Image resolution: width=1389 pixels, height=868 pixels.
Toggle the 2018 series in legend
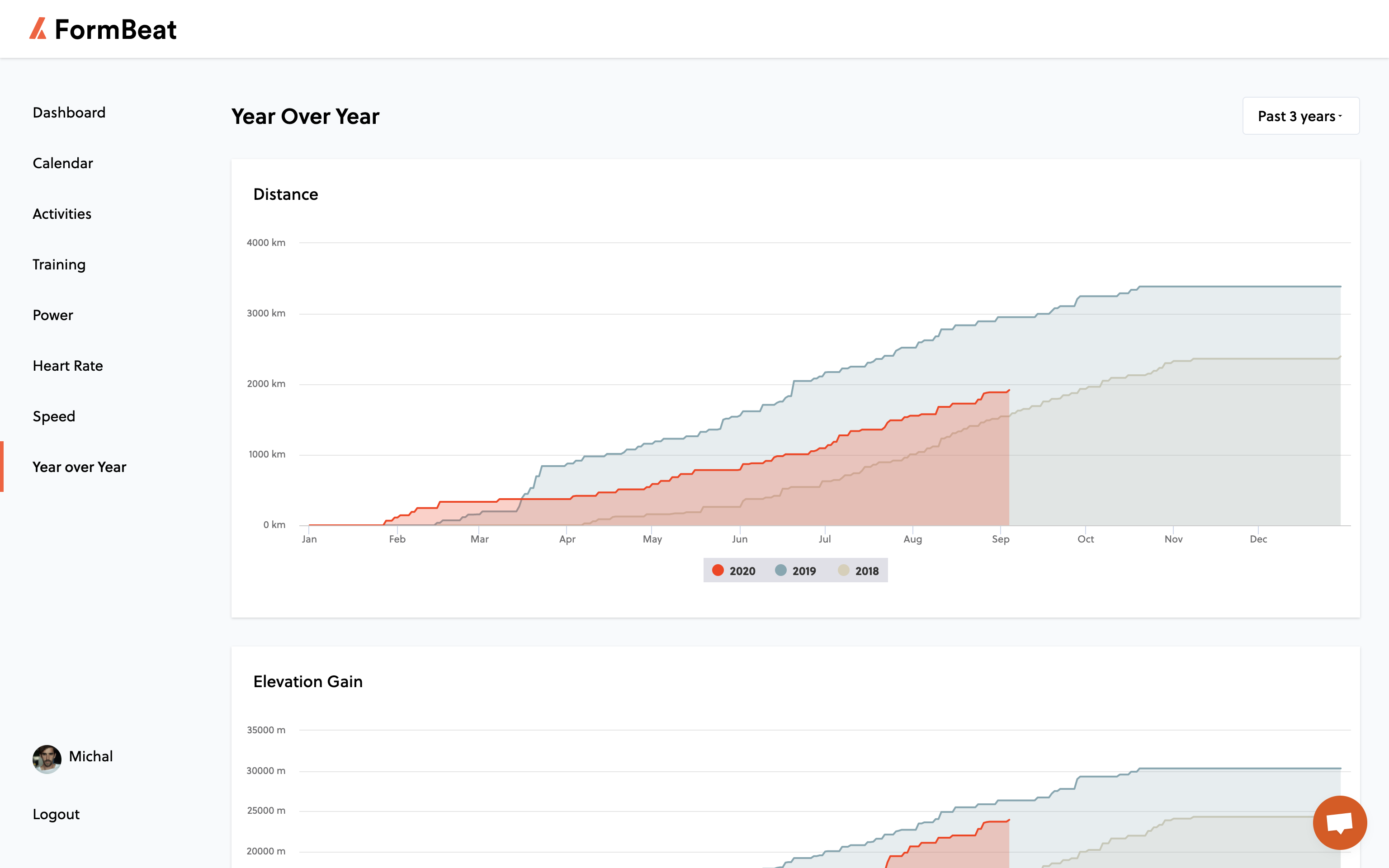(x=858, y=571)
